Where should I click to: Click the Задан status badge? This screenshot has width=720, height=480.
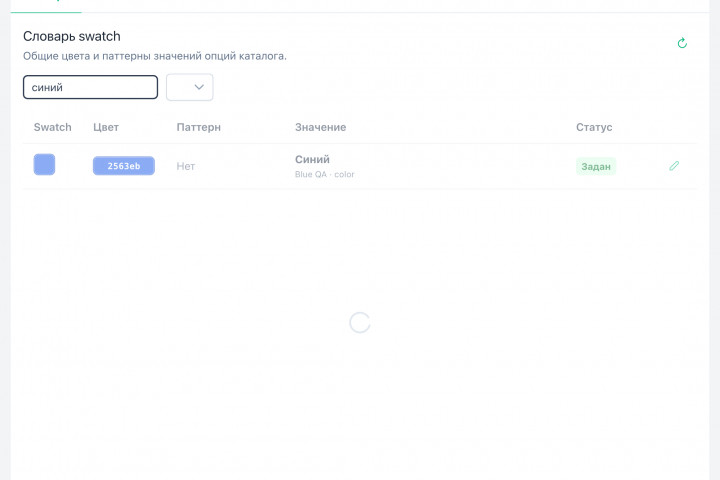(596, 166)
